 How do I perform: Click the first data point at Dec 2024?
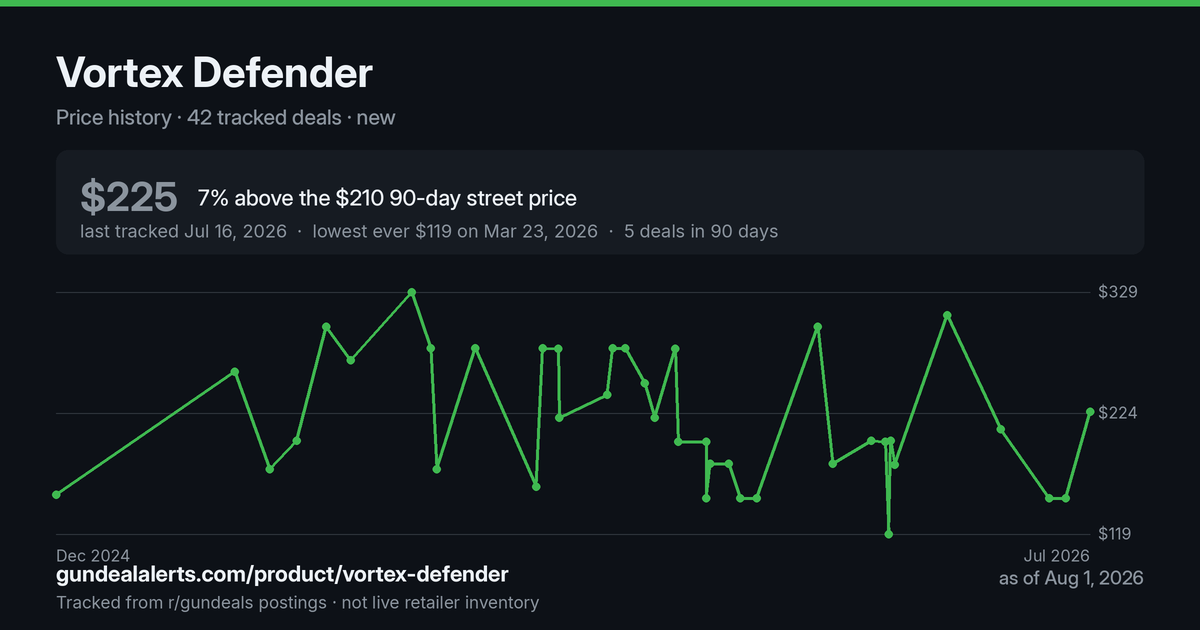coord(56,494)
